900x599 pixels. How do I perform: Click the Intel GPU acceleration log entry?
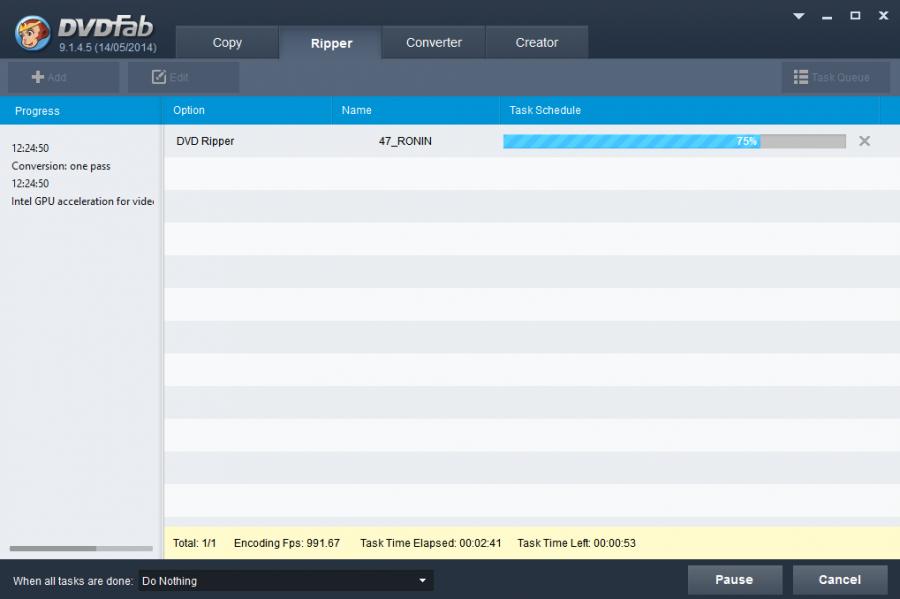pyautogui.click(x=83, y=201)
